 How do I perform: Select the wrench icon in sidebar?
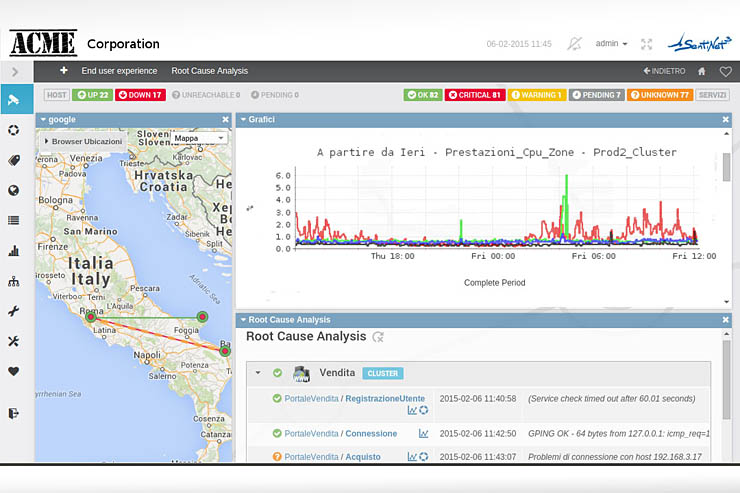pos(14,311)
